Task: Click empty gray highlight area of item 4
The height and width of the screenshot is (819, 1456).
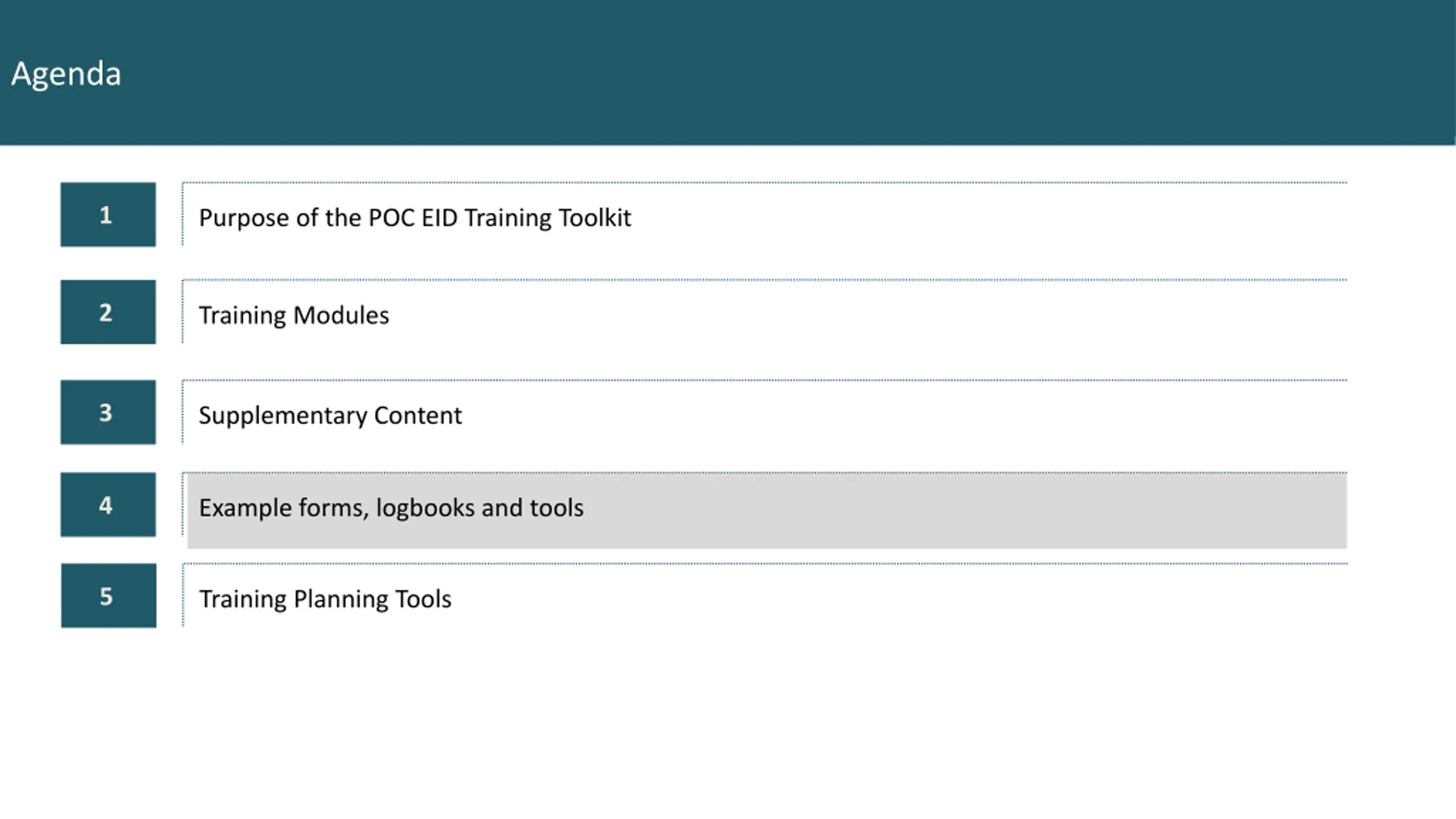Action: coord(967,510)
